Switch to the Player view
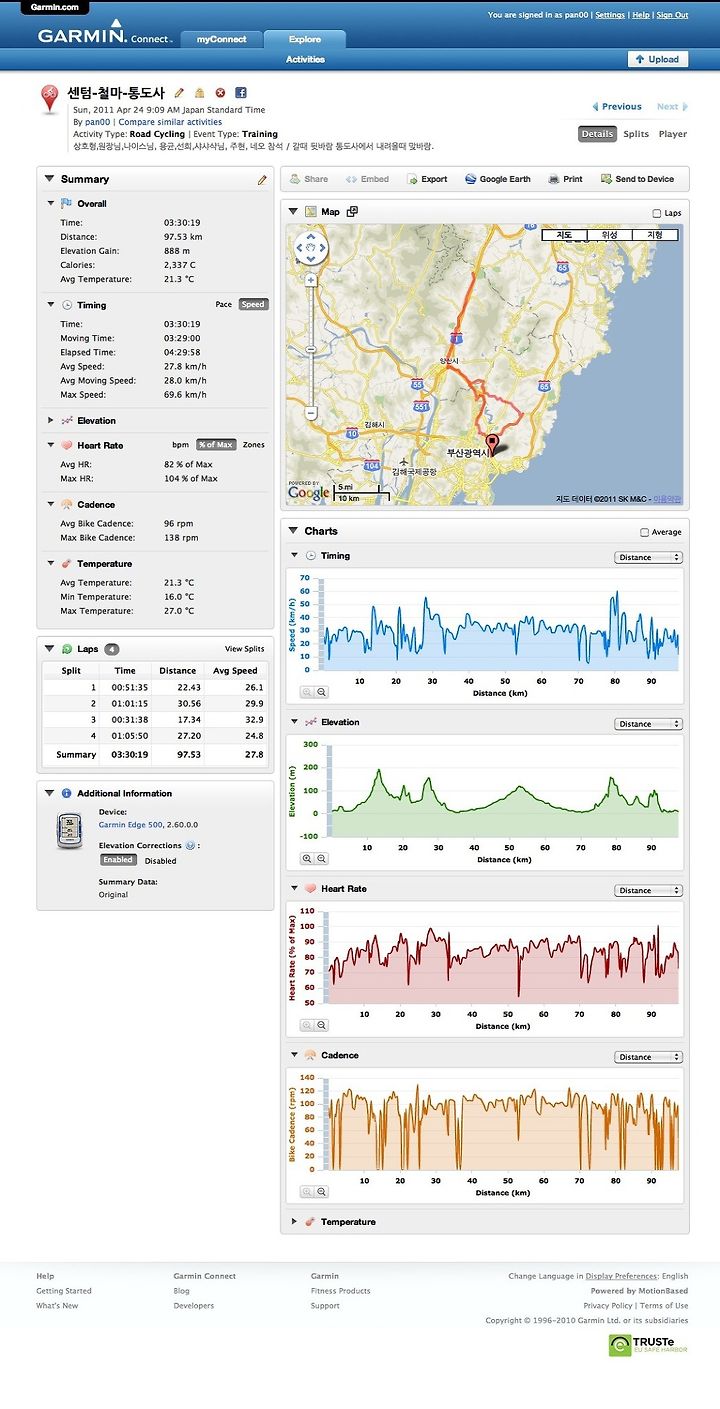The height and width of the screenshot is (1409, 720). coord(673,134)
